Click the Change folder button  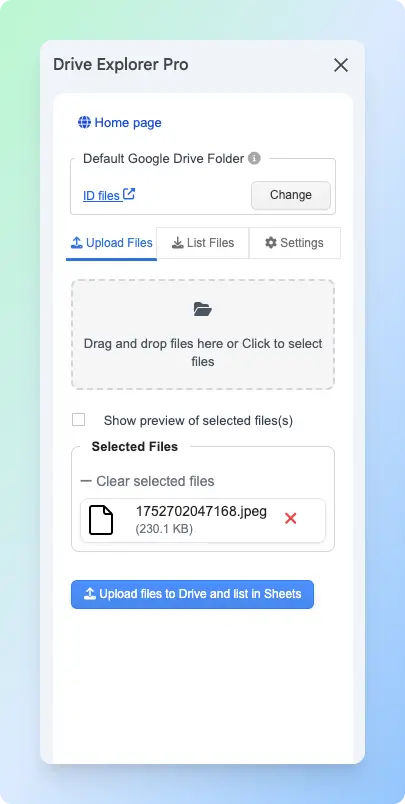(291, 195)
